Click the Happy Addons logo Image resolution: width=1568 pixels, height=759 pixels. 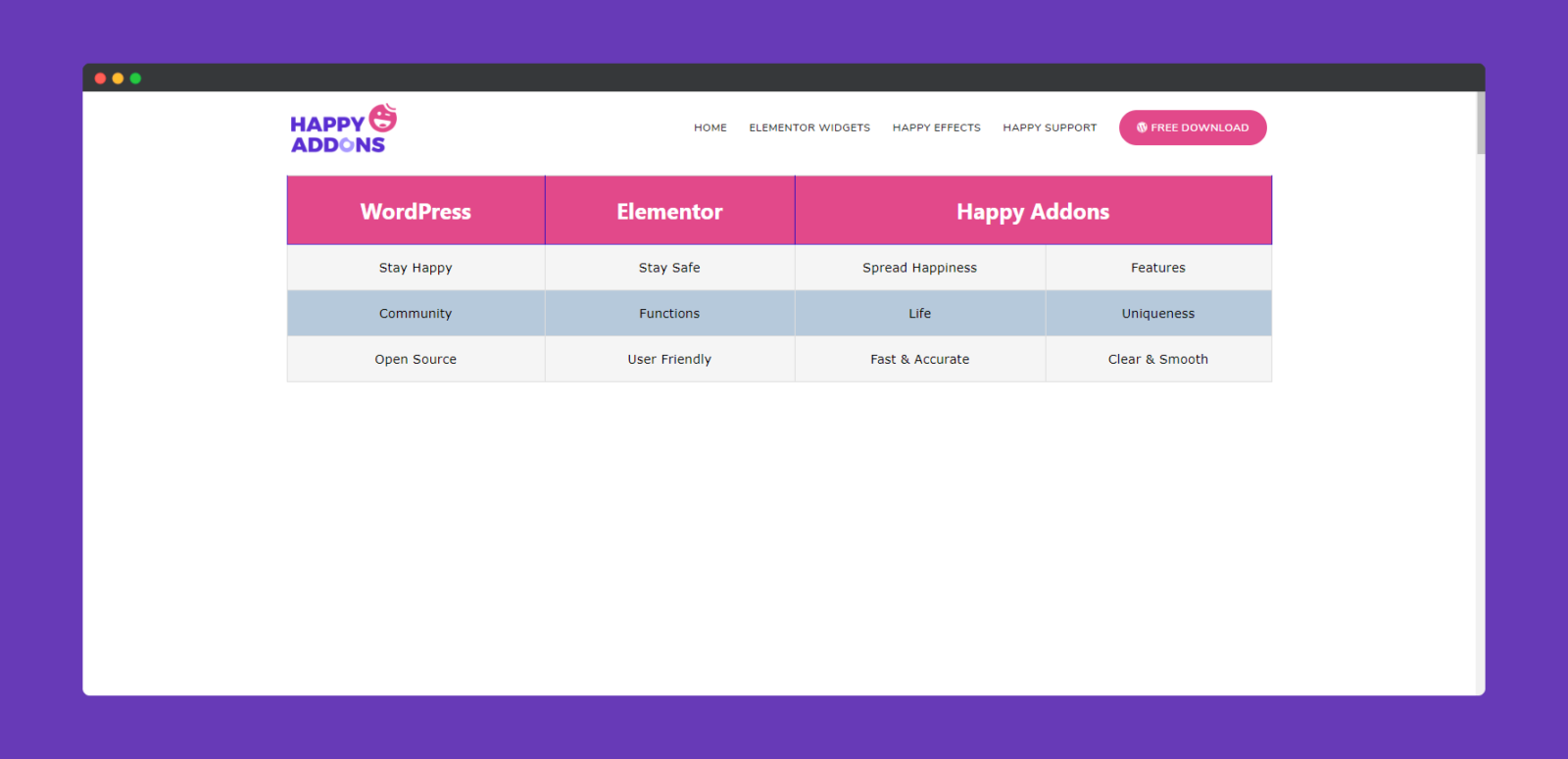[343, 128]
